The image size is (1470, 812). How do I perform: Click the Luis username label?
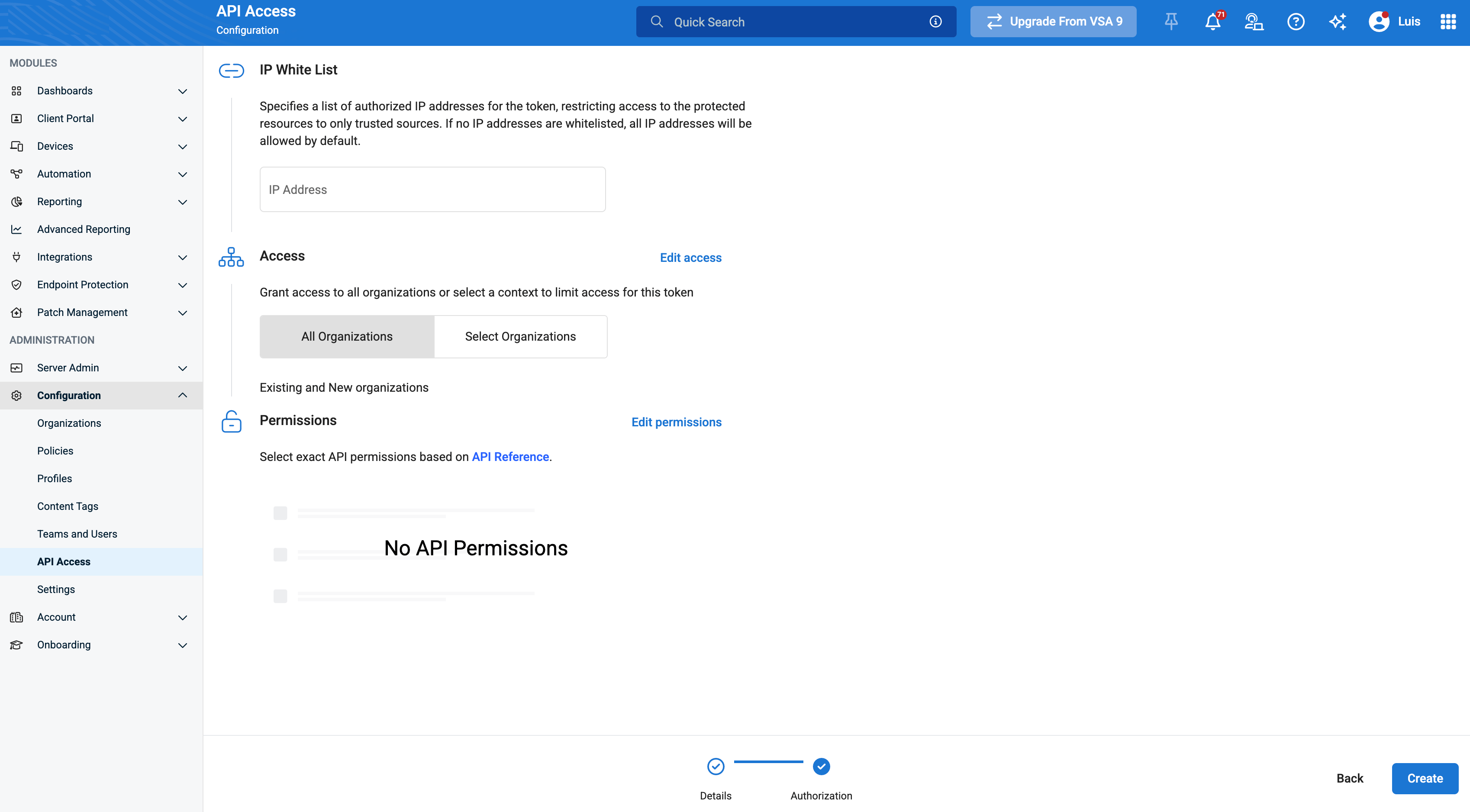1409,22
